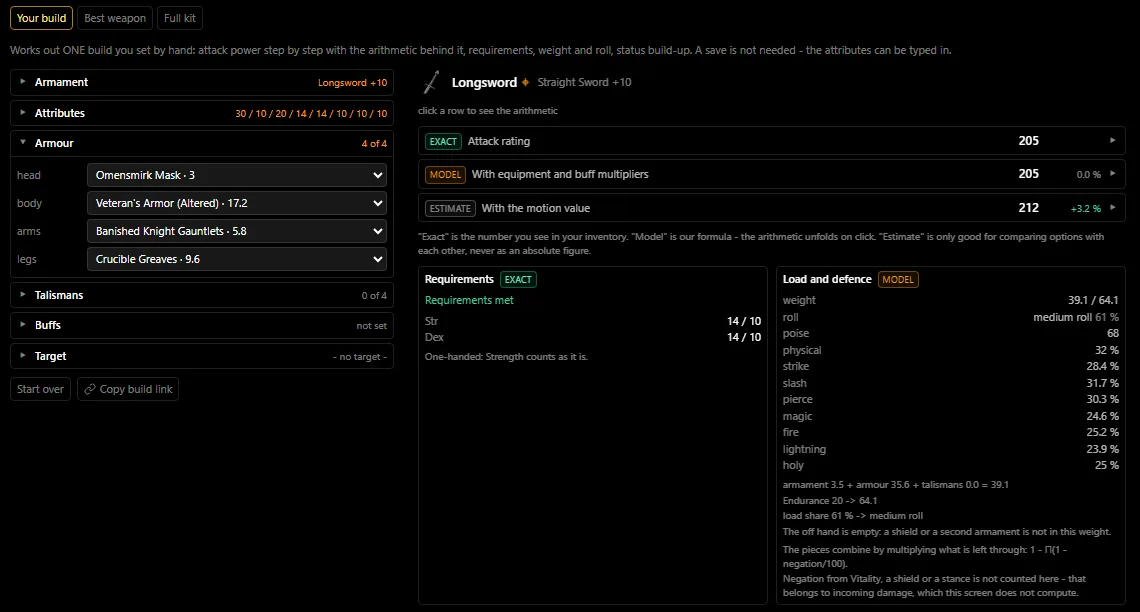
Task: Expand the Attributes section
Action: tap(202, 113)
